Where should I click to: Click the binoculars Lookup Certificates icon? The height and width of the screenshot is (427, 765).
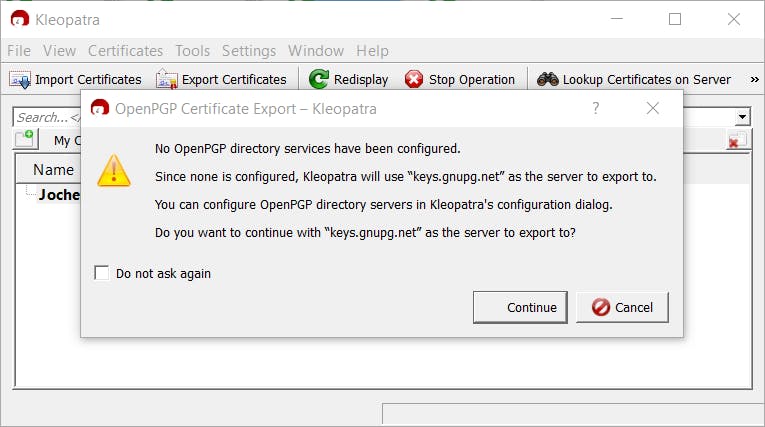[547, 79]
